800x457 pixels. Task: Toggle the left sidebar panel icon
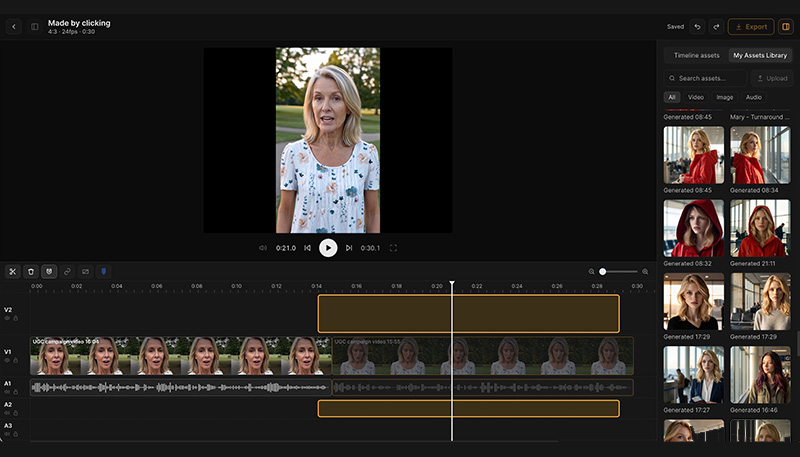point(35,27)
